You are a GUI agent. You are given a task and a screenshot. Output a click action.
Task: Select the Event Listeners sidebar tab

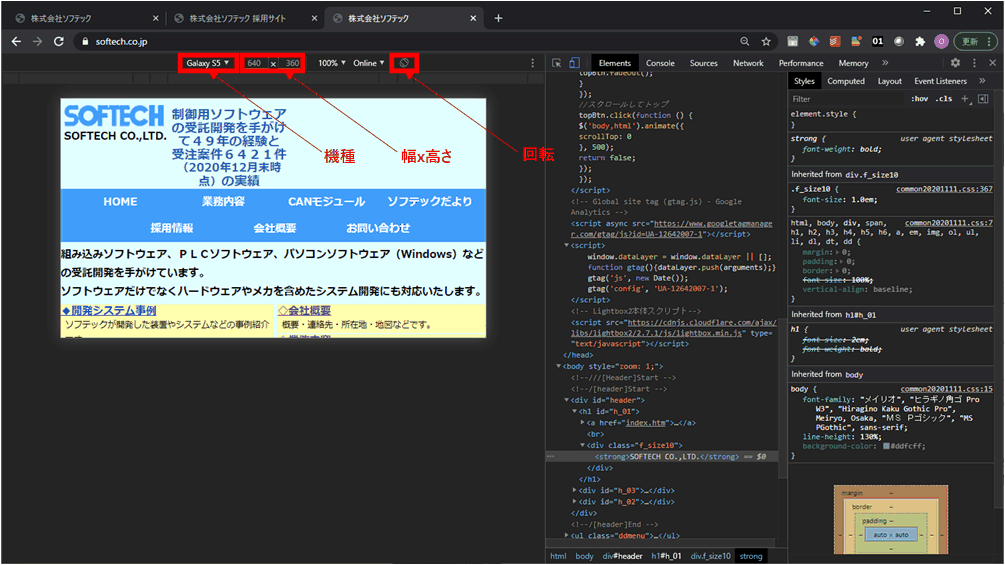click(x=940, y=81)
